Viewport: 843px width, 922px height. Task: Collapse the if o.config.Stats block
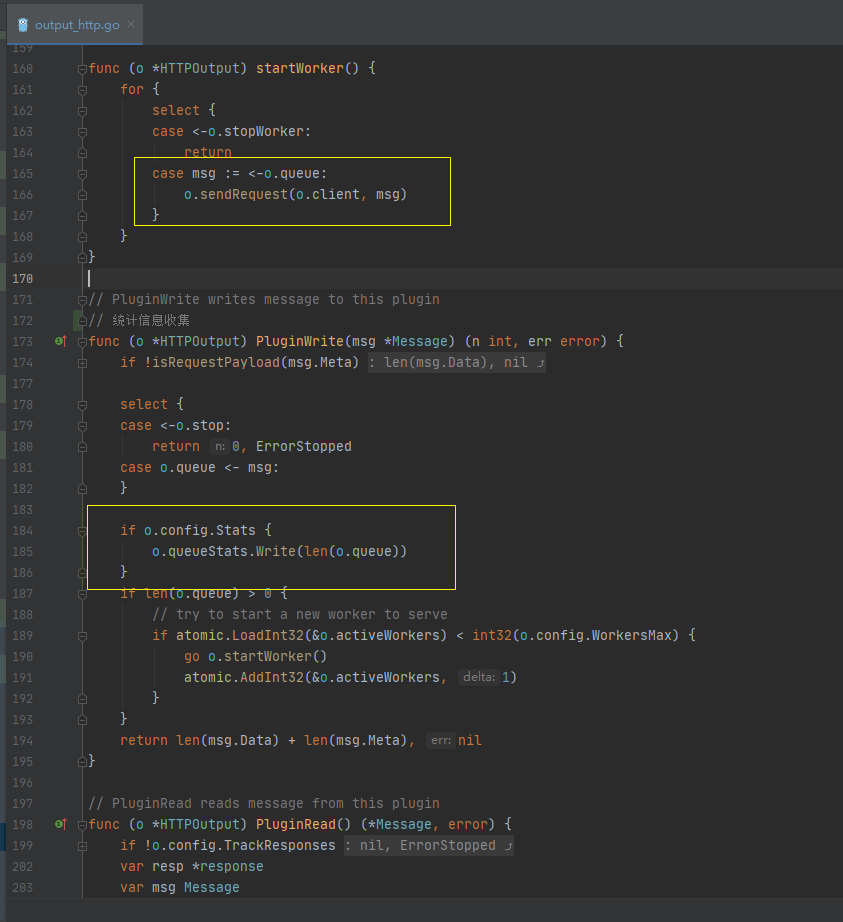pyautogui.click(x=82, y=531)
